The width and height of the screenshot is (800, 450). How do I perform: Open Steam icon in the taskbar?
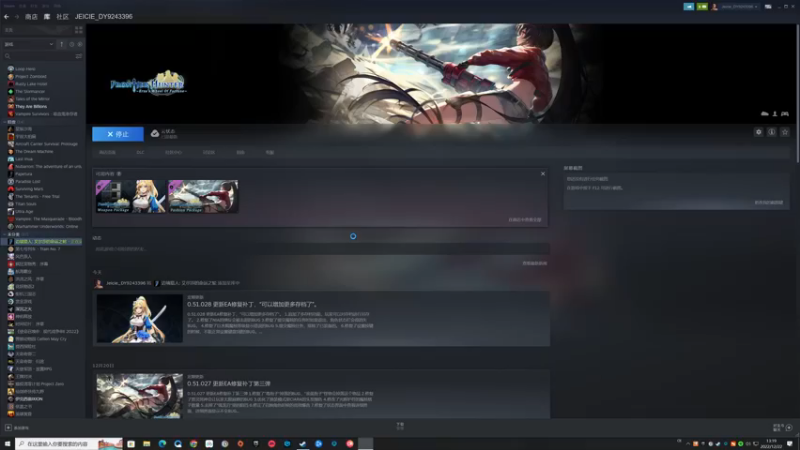(303, 444)
